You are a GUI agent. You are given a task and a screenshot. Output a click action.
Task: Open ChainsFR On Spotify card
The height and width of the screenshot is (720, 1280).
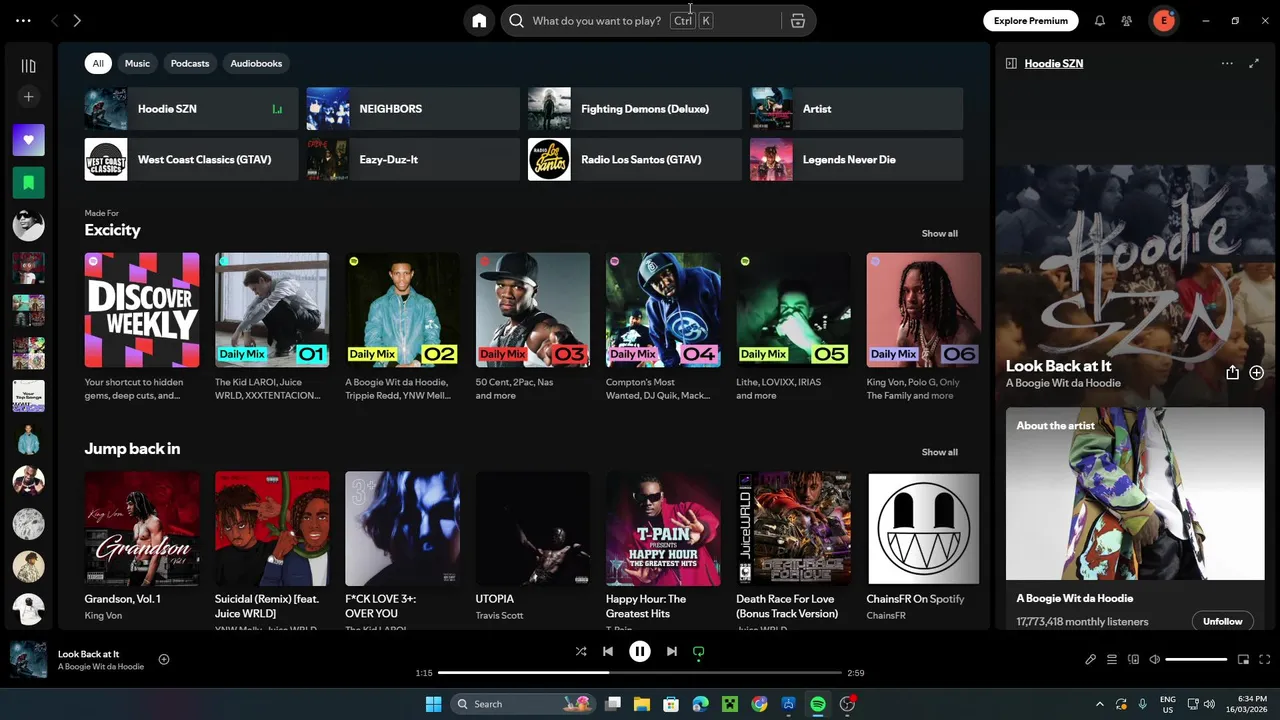pos(924,548)
